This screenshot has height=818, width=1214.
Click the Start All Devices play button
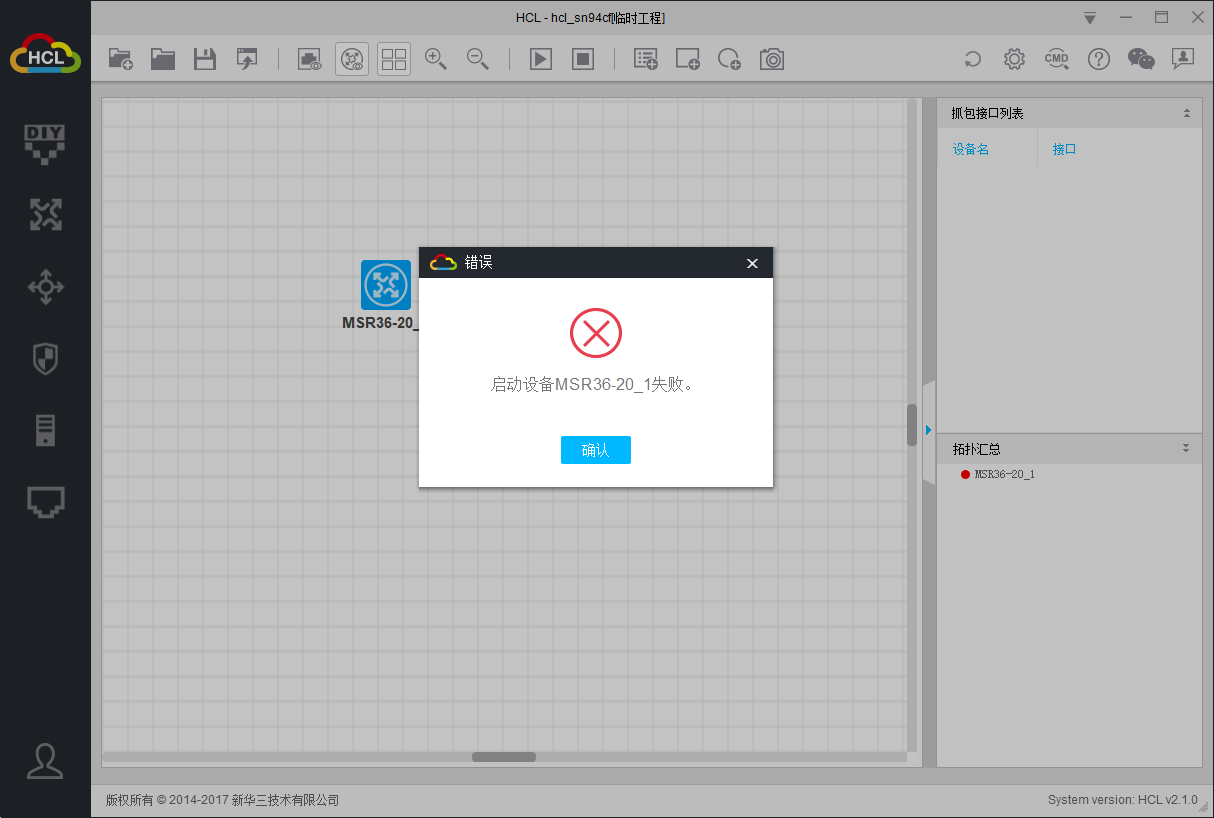click(x=540, y=59)
